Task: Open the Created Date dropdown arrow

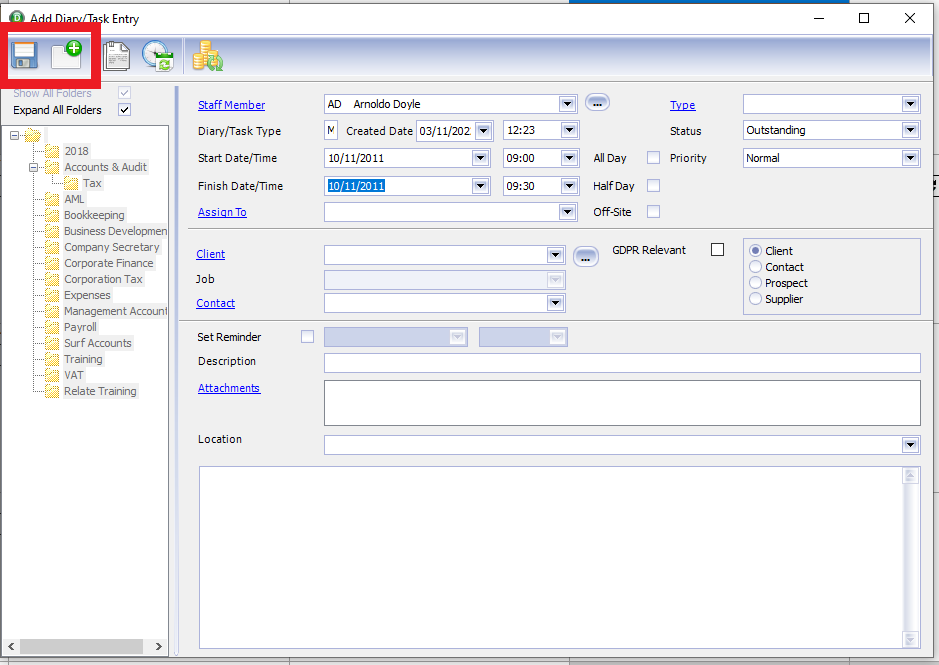Action: click(484, 131)
